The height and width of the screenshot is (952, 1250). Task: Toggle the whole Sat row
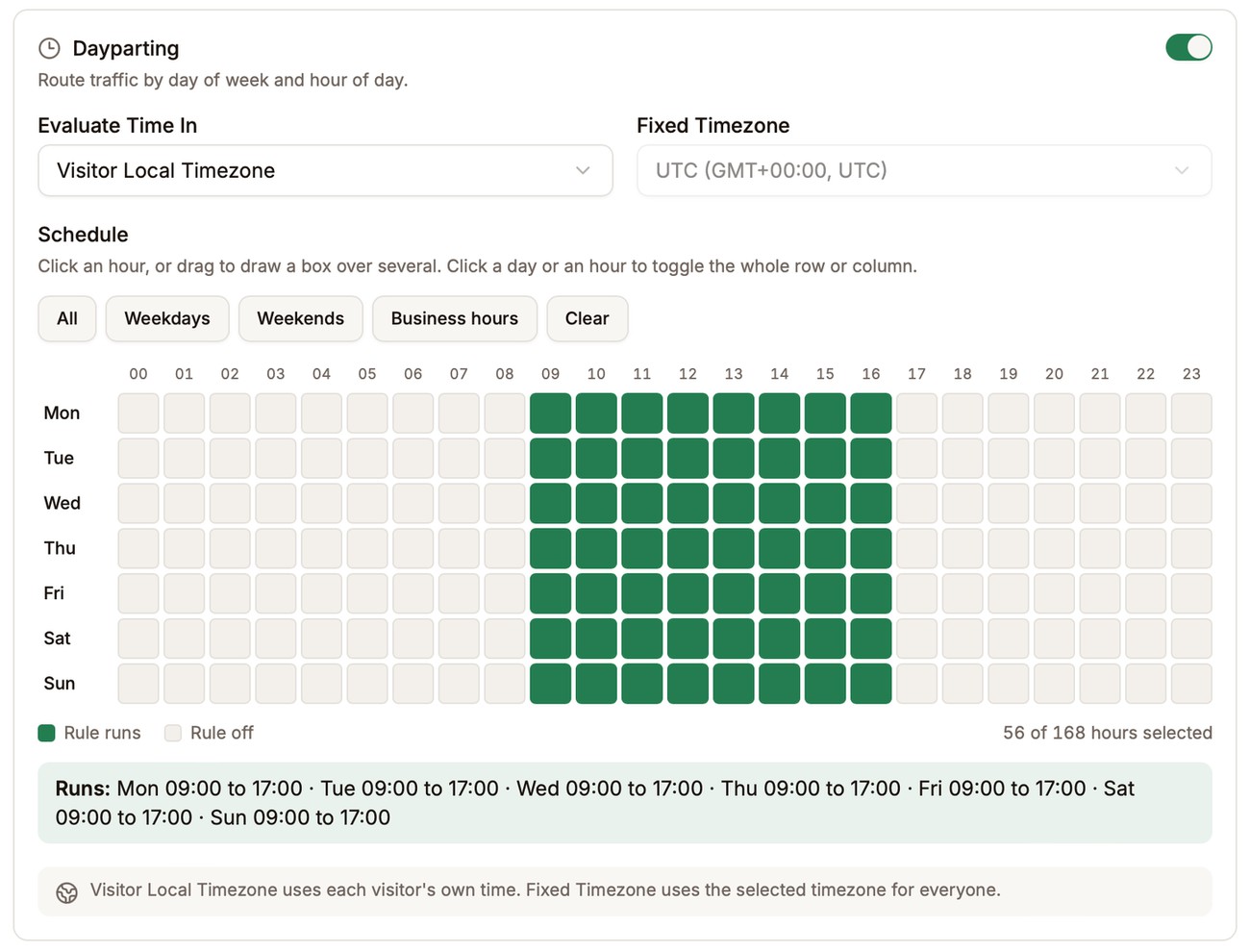(x=57, y=639)
